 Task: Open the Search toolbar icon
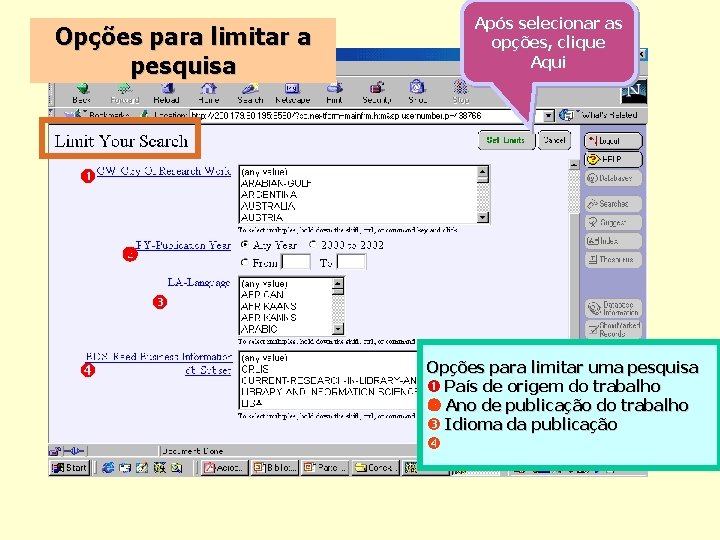click(x=250, y=88)
